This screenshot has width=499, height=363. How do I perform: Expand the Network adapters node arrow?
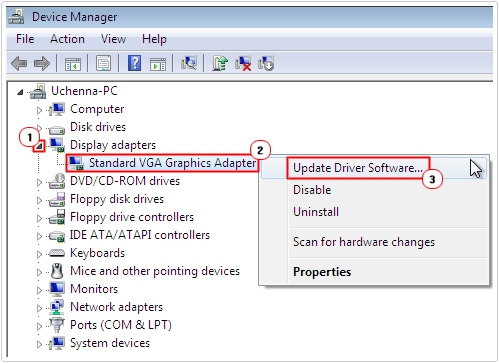[39, 308]
